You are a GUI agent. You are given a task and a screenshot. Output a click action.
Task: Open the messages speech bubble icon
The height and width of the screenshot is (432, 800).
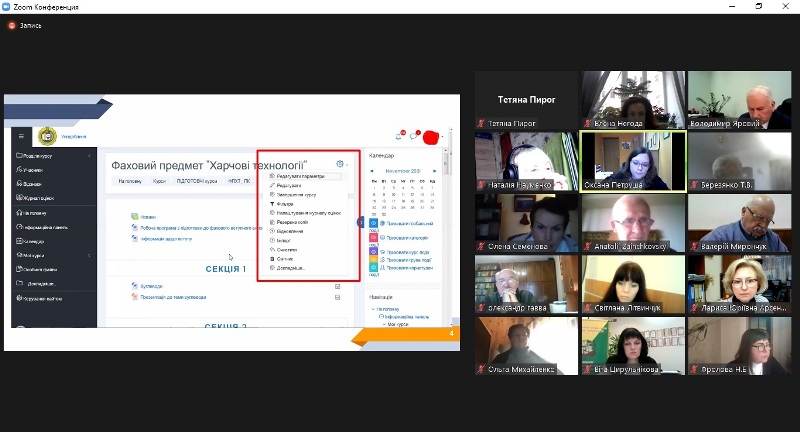coord(414,136)
